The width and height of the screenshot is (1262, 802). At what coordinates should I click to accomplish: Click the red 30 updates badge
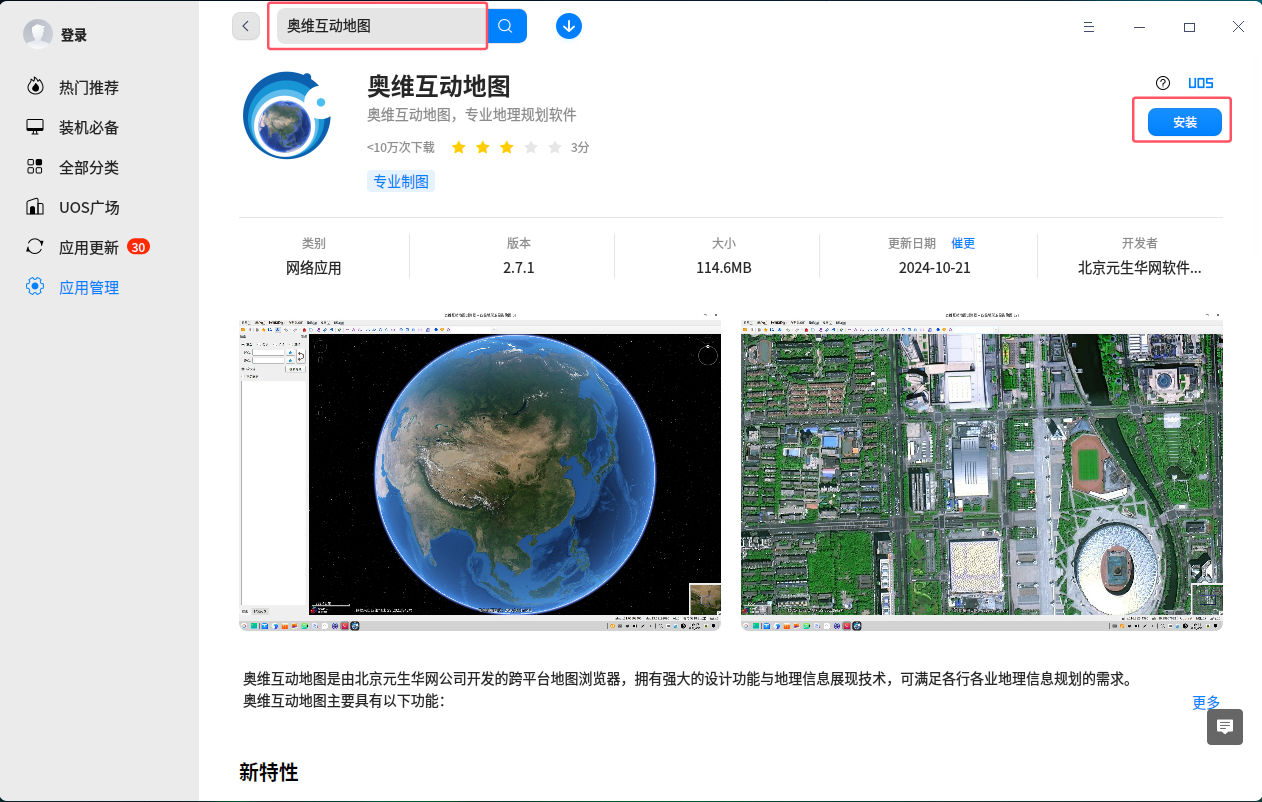(x=138, y=247)
